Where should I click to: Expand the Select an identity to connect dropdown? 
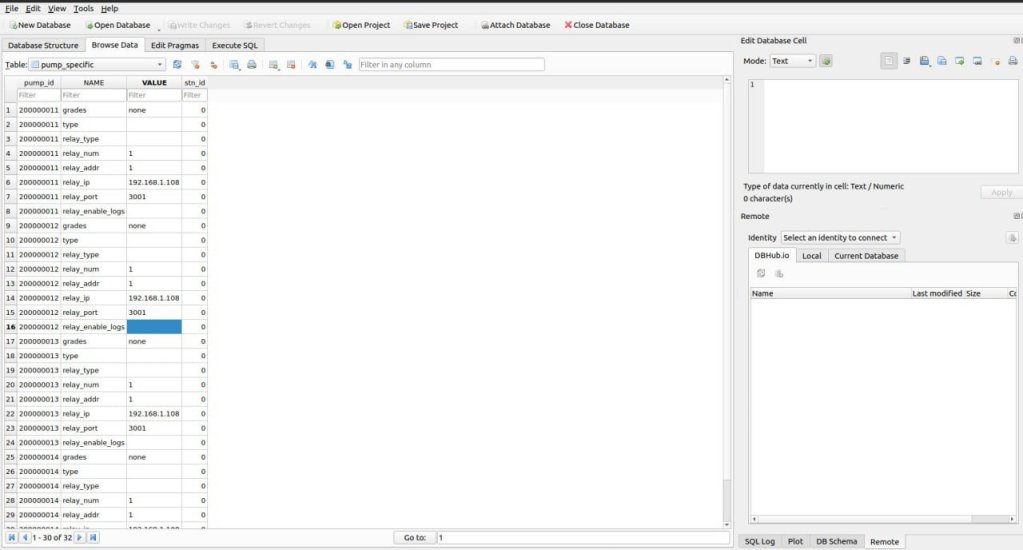coord(840,237)
